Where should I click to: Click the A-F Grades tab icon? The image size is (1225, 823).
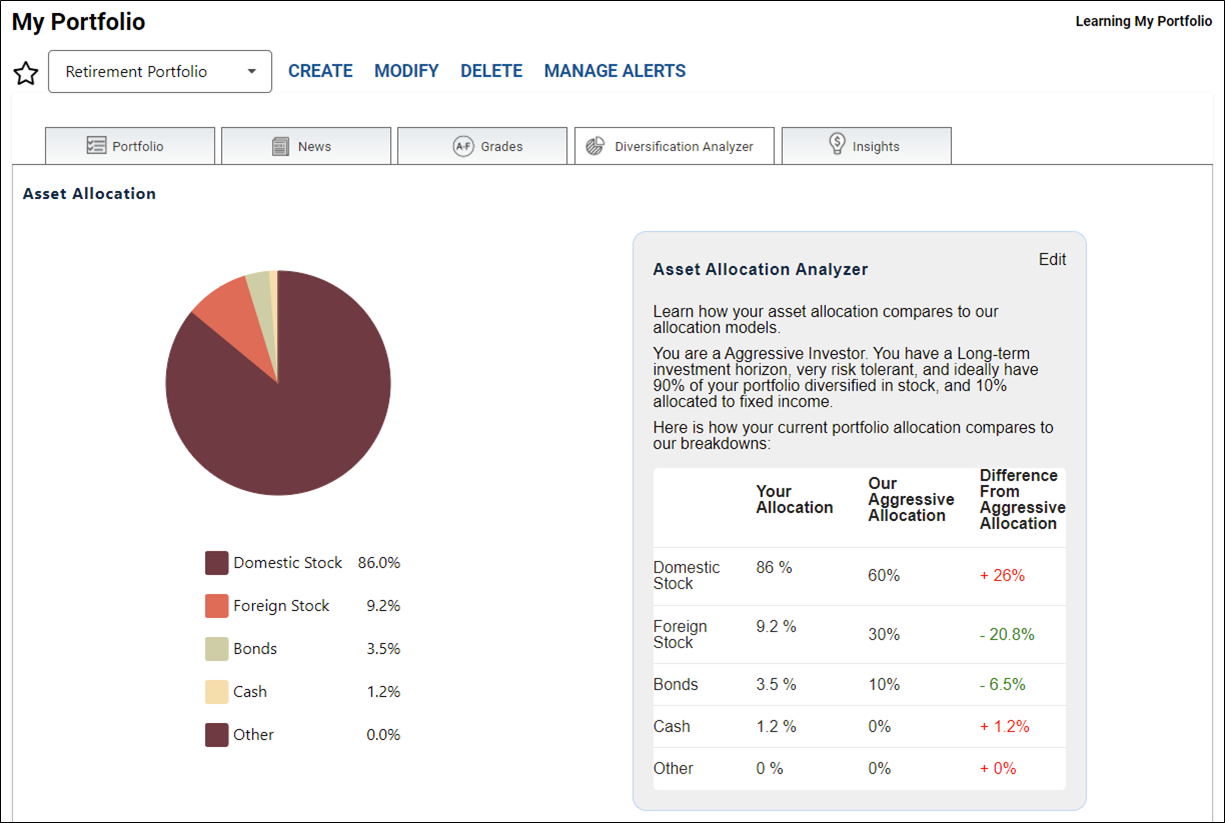463,146
